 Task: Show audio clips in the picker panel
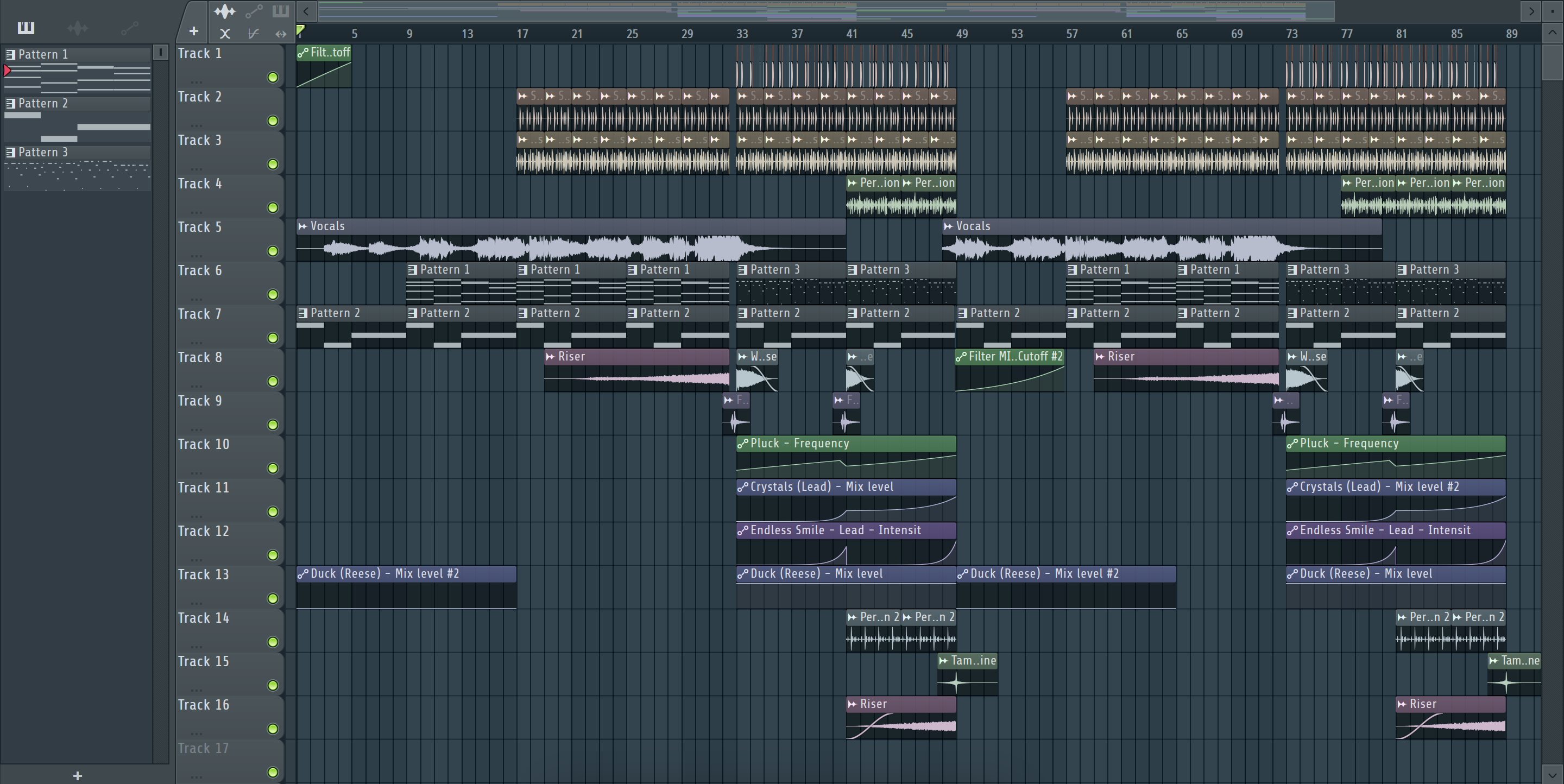pos(77,28)
